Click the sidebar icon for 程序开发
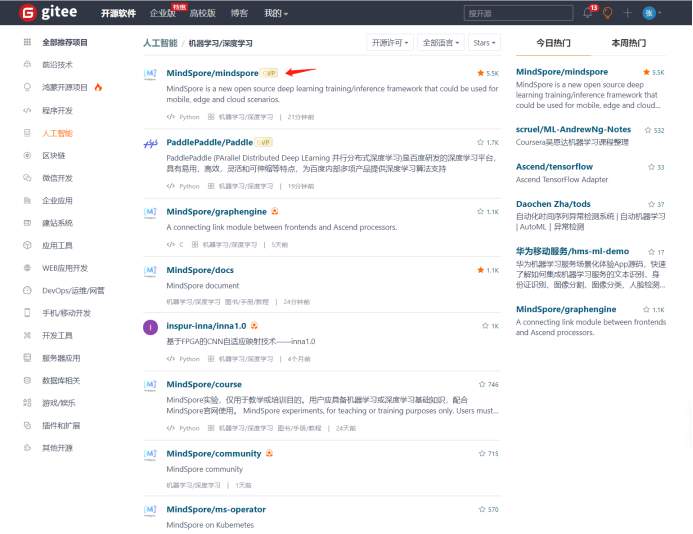Viewport: 693px width, 534px height. 27,110
